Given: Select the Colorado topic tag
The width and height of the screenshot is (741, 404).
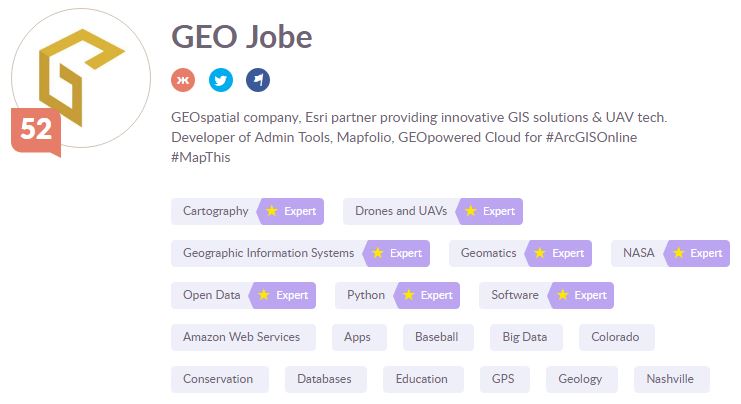Looking at the screenshot, I should click(615, 337).
